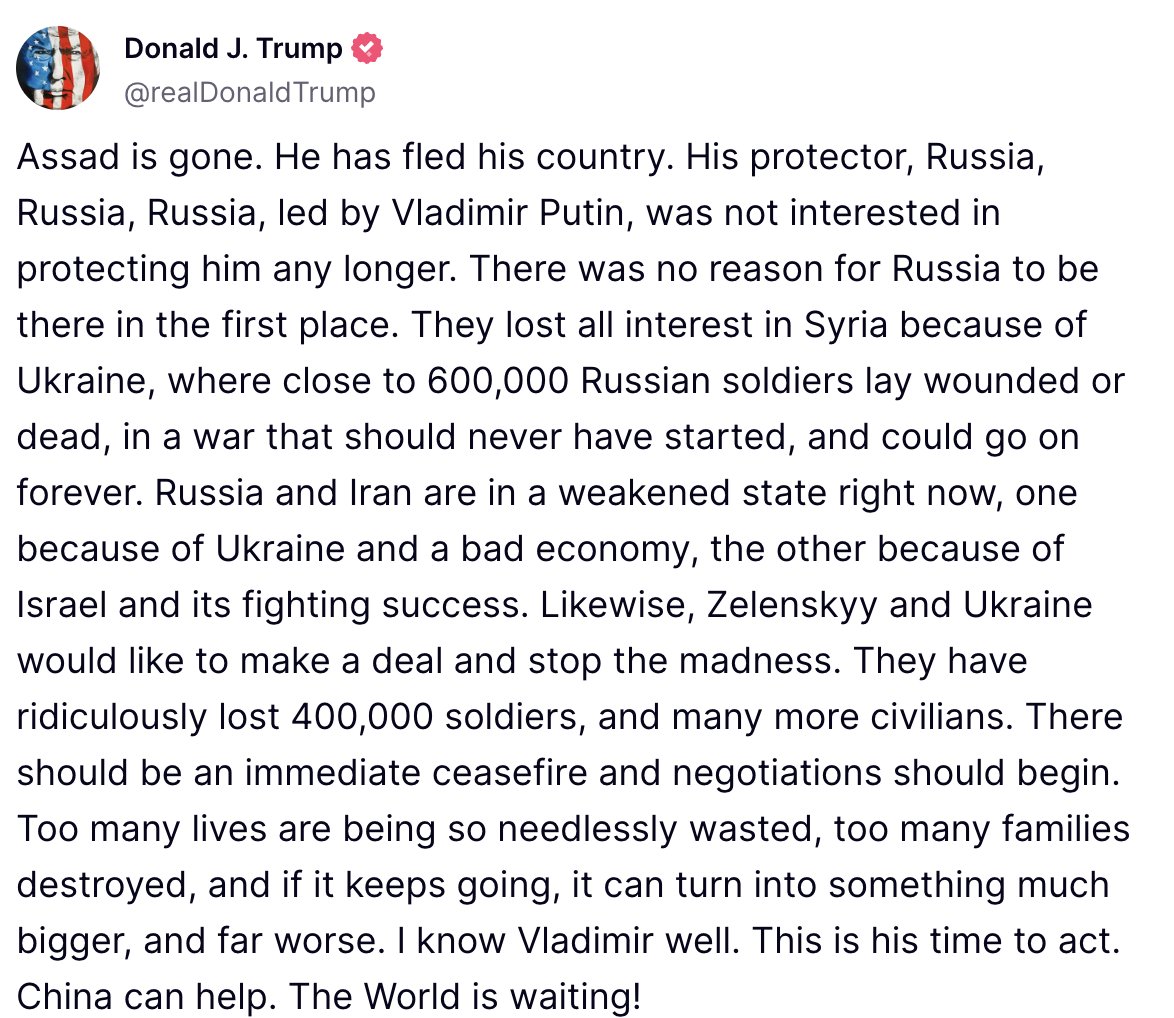Click the Donald J. Trump display name

tap(233, 48)
